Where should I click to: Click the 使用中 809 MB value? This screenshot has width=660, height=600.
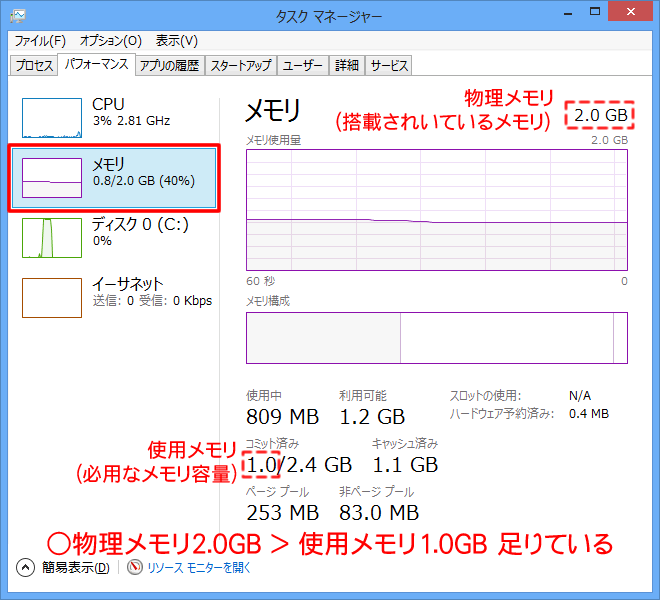[282, 417]
